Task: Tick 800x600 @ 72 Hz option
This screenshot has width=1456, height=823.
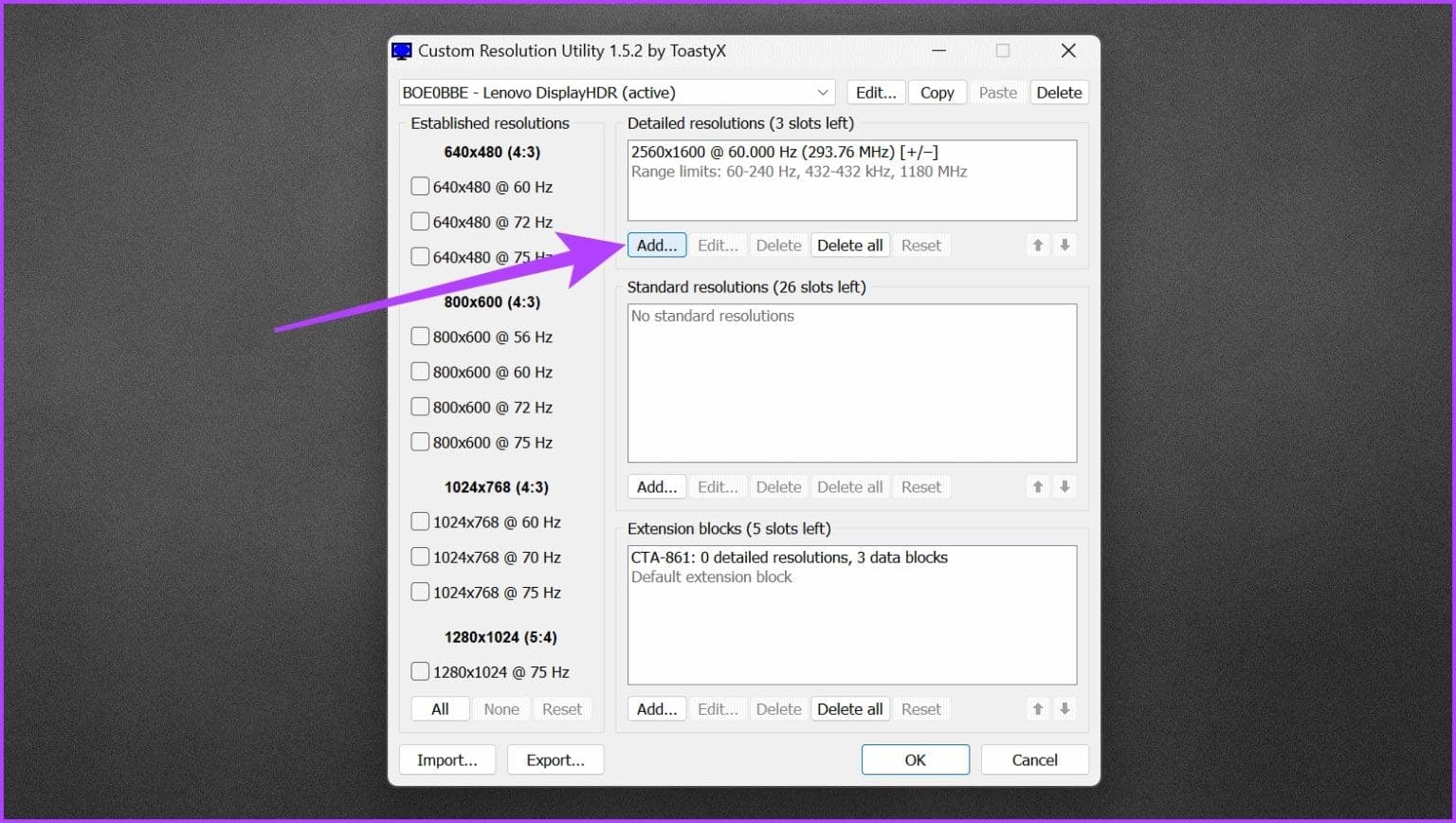Action: (420, 407)
